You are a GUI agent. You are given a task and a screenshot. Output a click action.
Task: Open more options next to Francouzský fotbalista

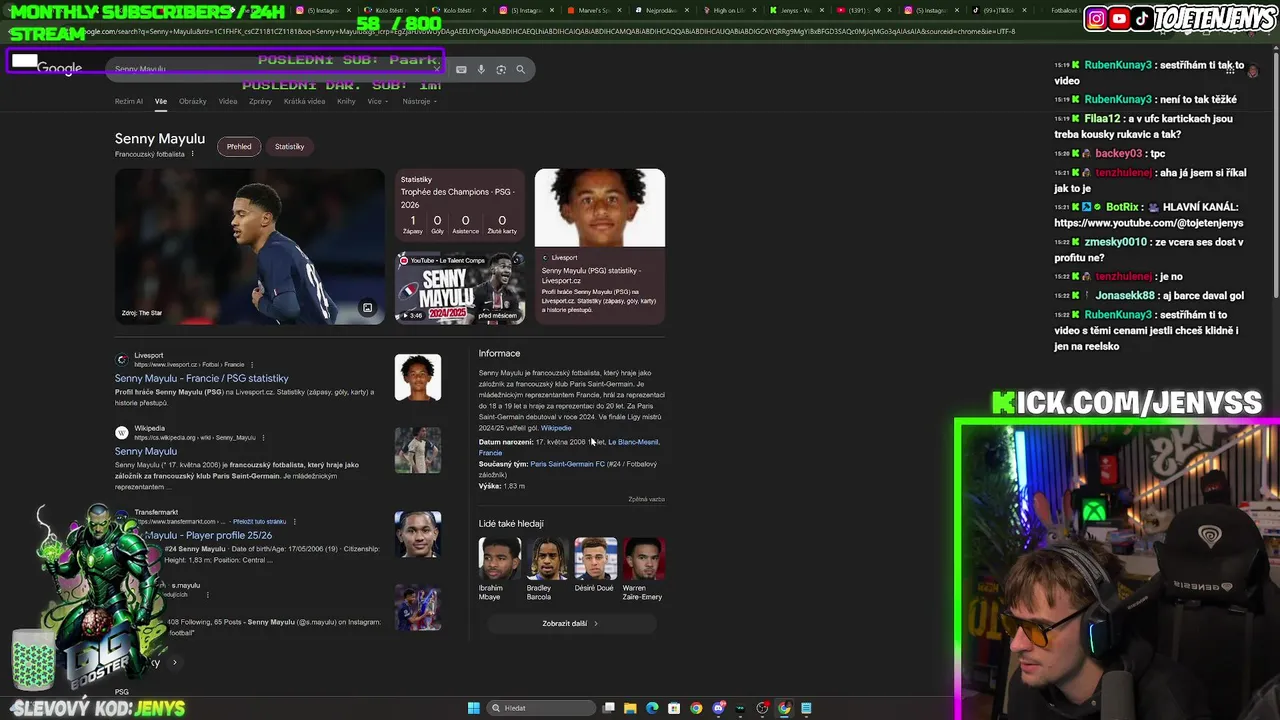192,154
